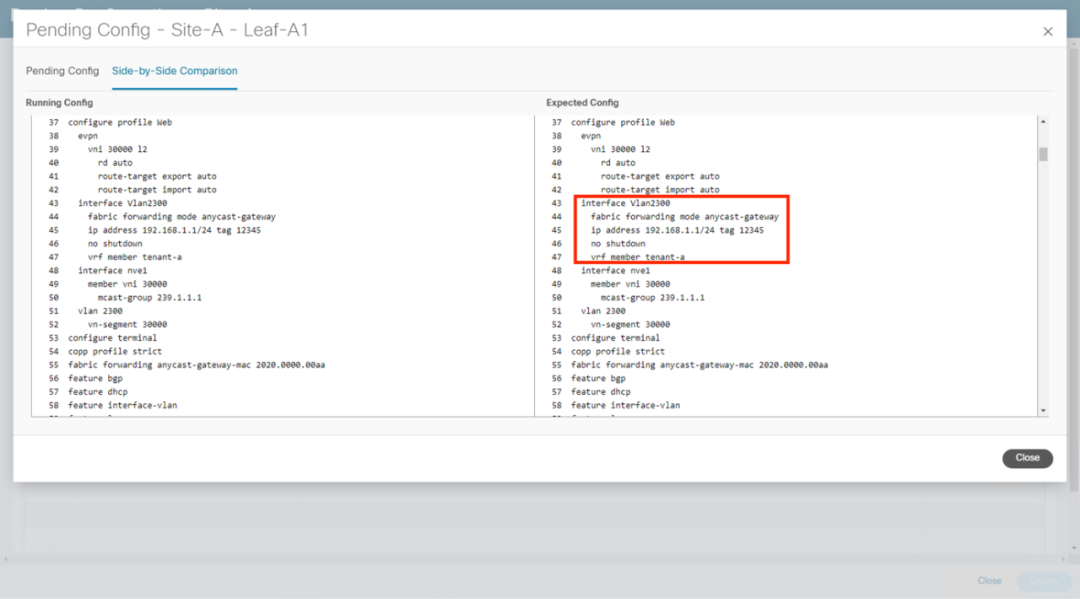
Task: Click running config vlan 2300 line
Action: click(100, 311)
